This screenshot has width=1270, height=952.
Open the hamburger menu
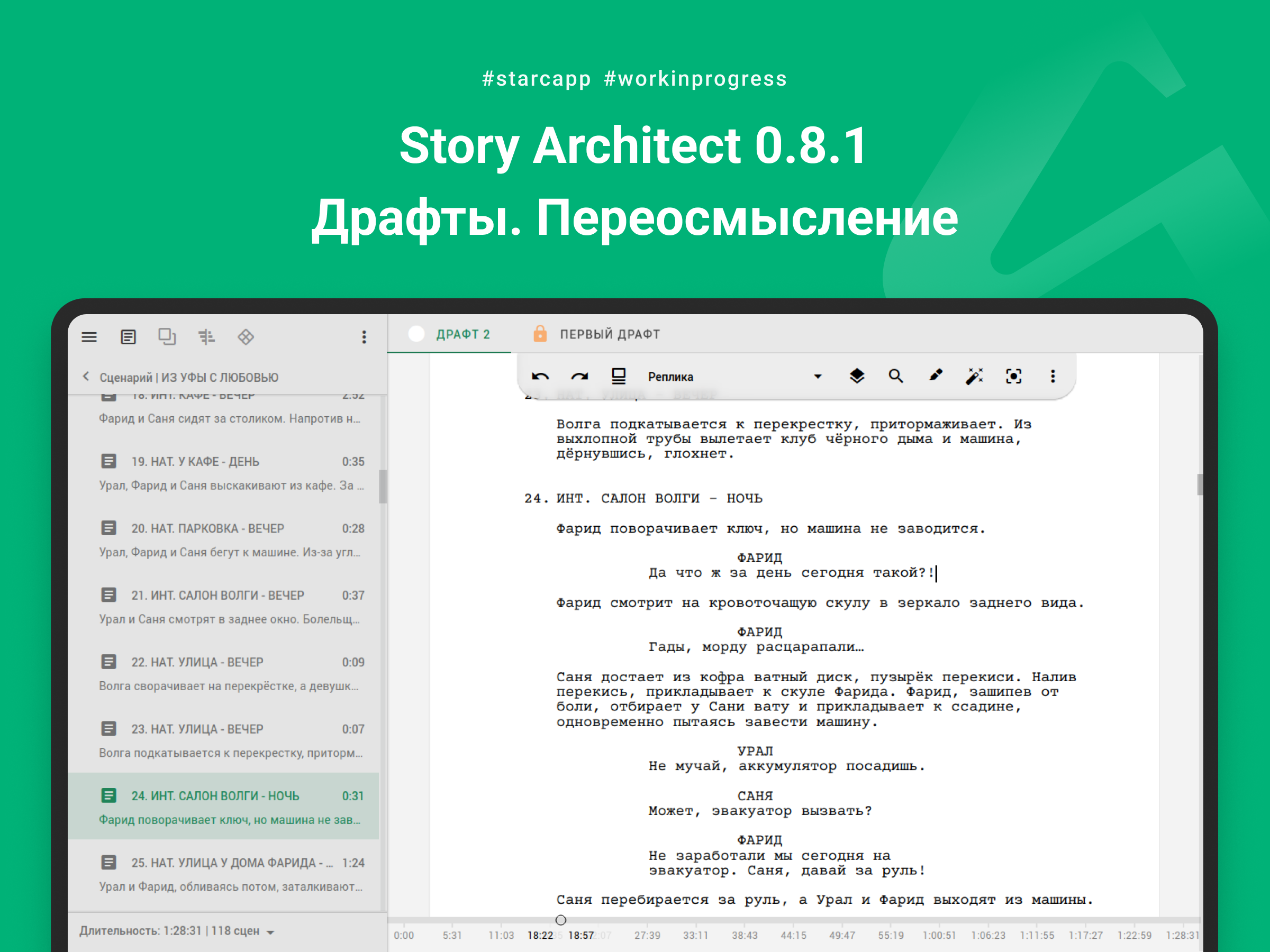89,337
